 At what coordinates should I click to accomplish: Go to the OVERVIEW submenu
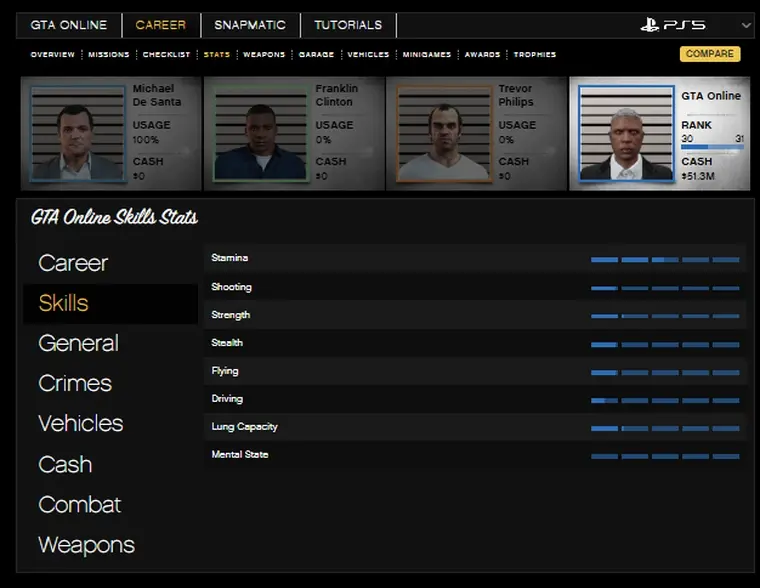[53, 54]
